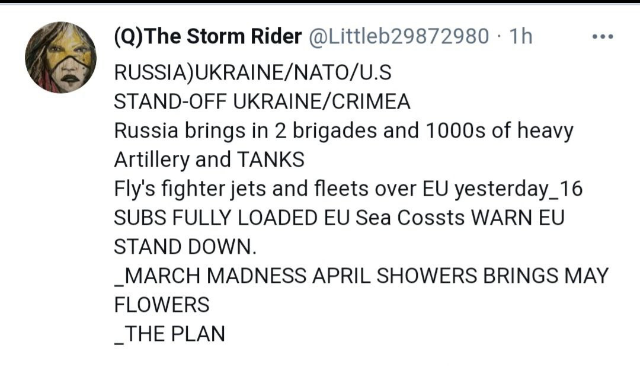Click the _THE PLAN closing line
This screenshot has height=366, width=640.
coord(169,335)
